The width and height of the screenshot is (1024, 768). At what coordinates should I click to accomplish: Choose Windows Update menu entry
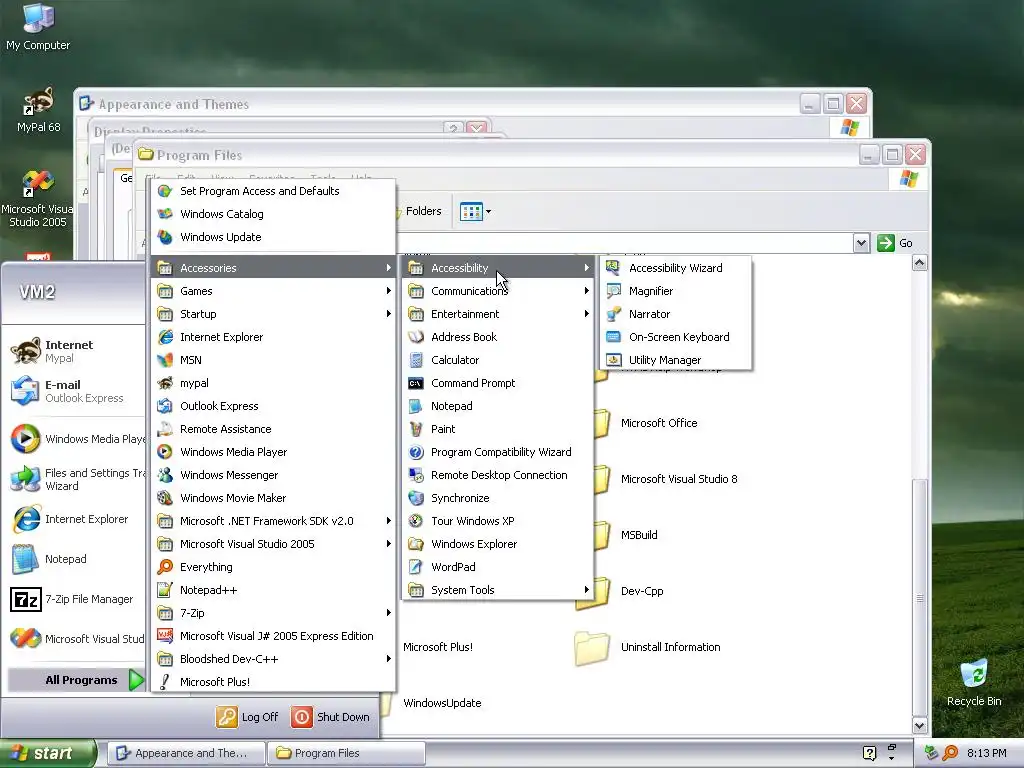273,237
